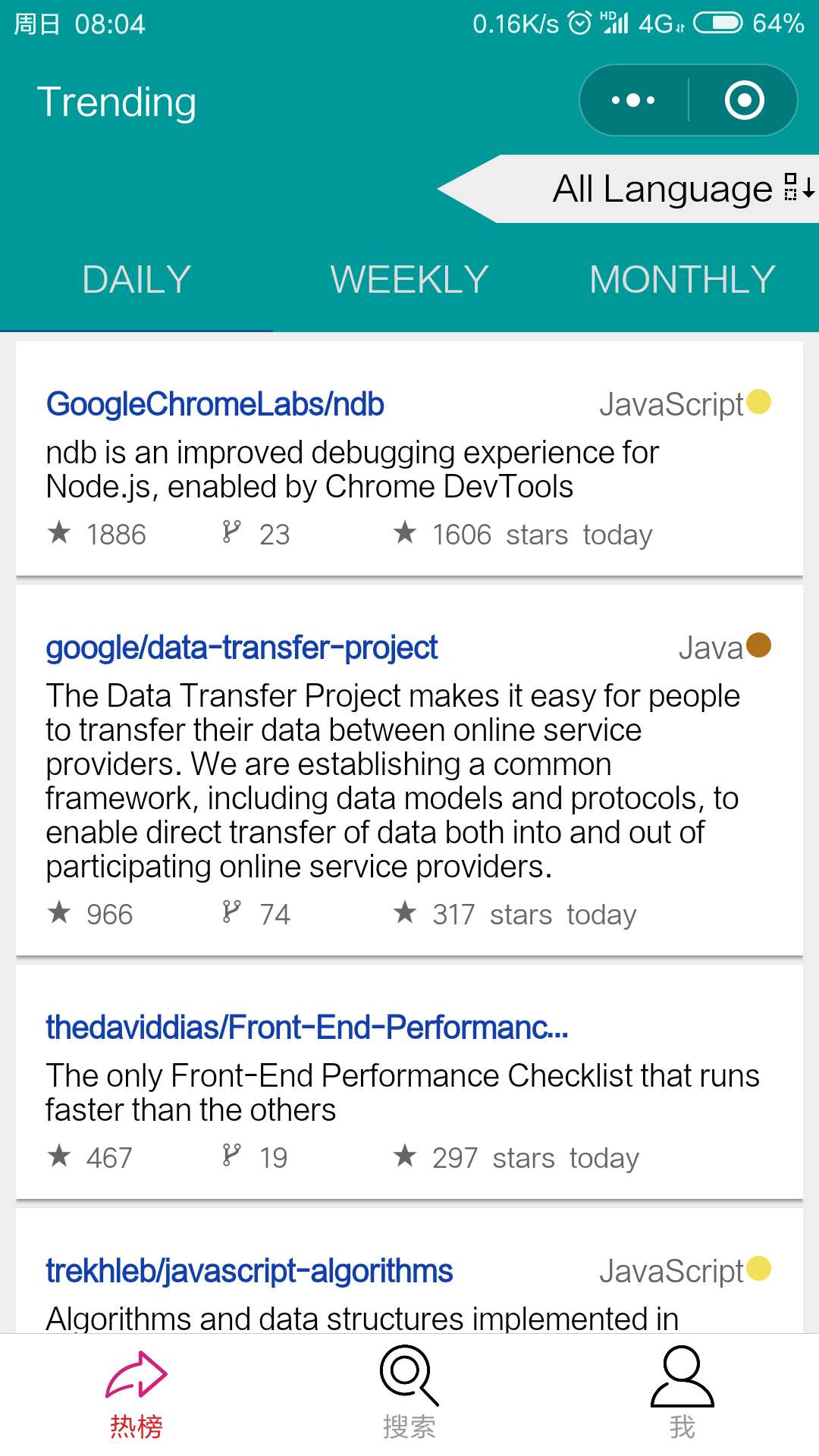819x1456 pixels.
Task: Tap the sort arrow icon beside All Language
Action: 800,187
